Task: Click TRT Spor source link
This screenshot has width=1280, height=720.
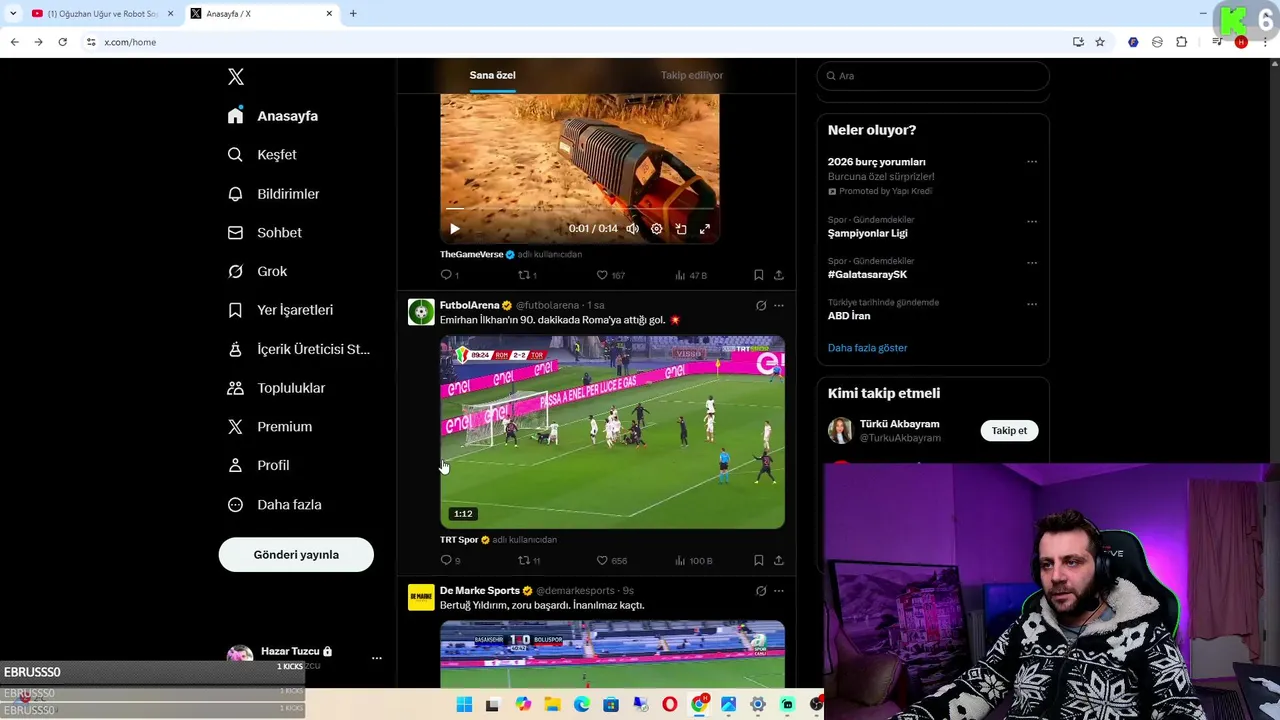Action: click(x=459, y=540)
